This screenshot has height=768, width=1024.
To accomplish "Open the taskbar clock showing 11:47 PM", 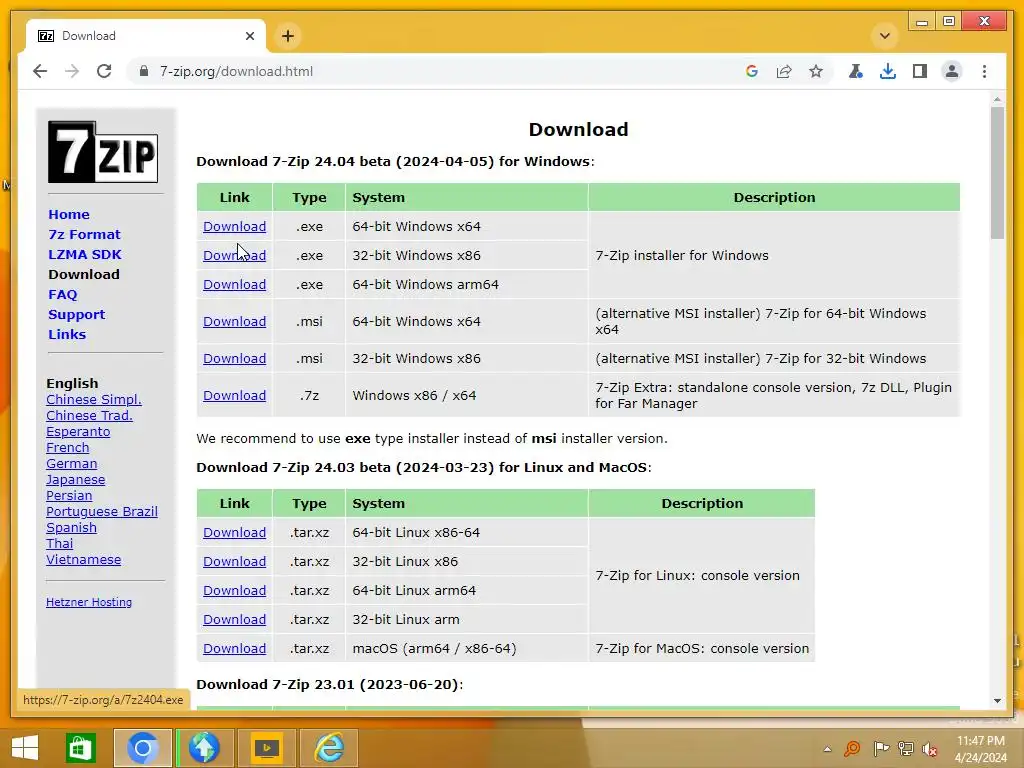I will pos(980,749).
